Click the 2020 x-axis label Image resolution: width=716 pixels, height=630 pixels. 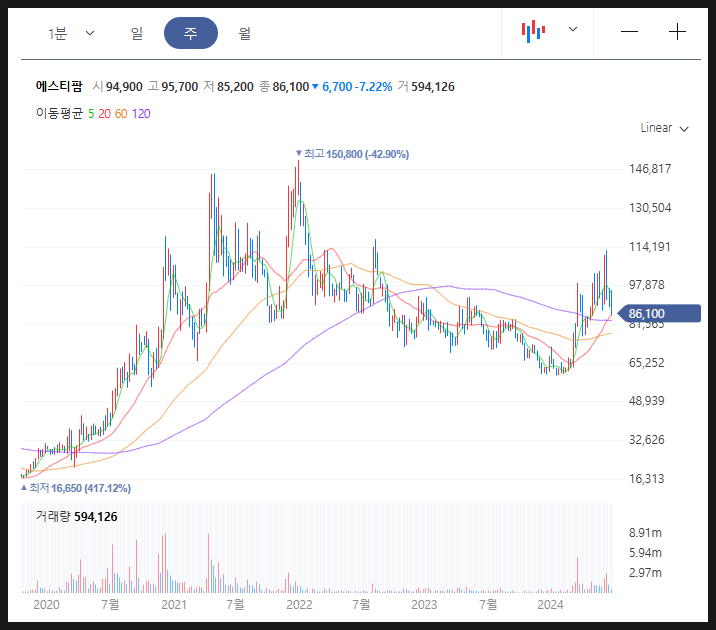47,605
